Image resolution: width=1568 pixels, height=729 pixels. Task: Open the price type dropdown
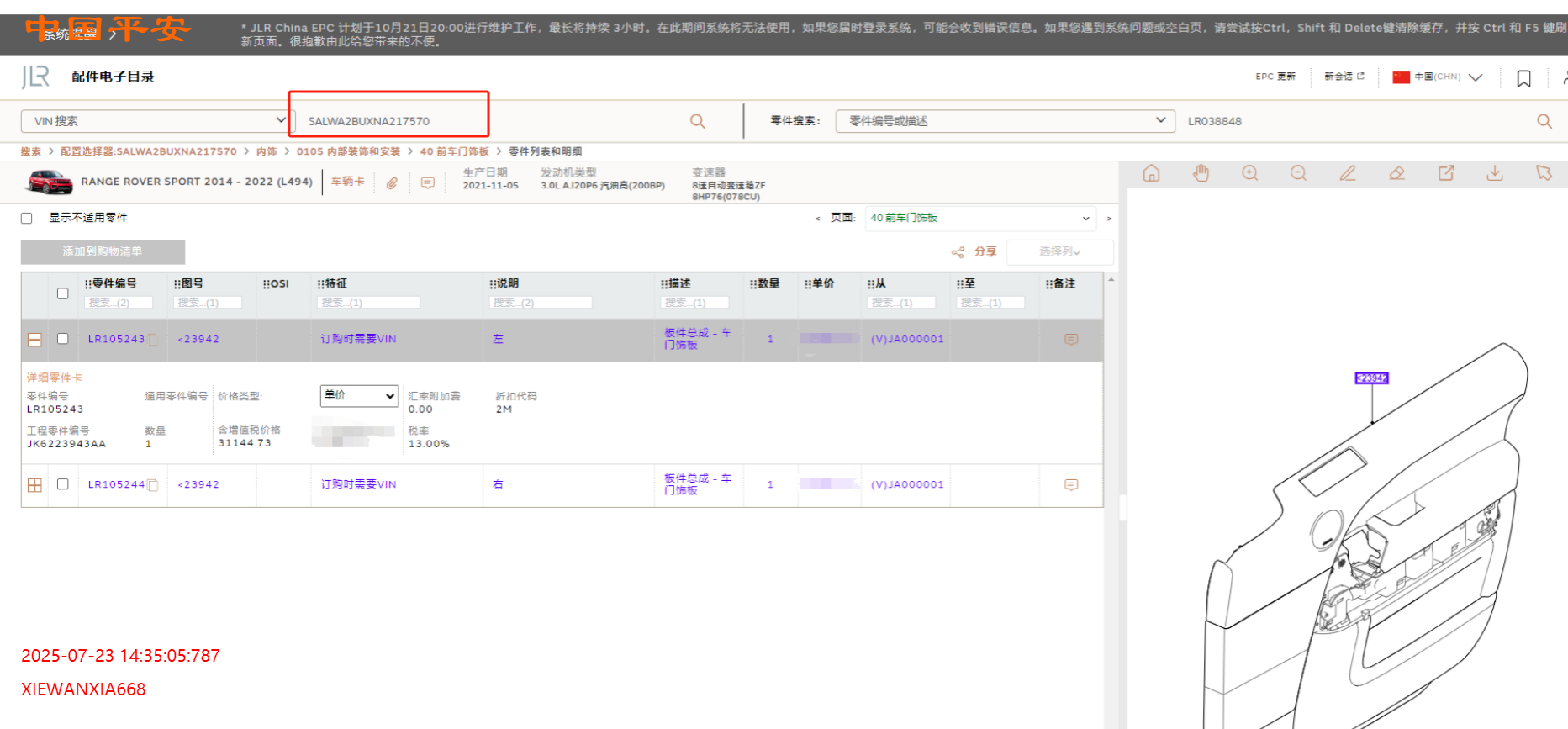tap(359, 395)
